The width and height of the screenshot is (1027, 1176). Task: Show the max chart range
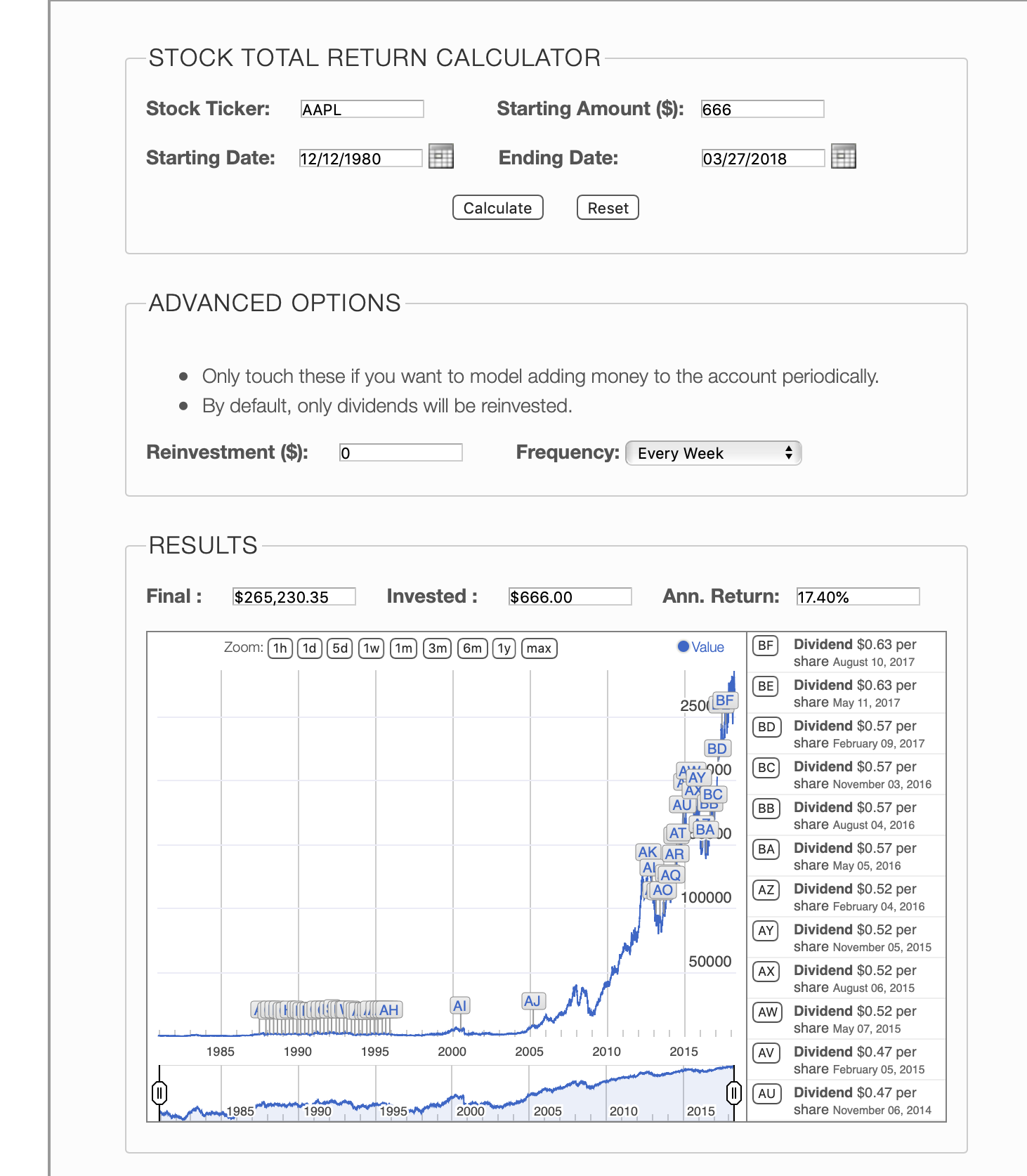[539, 648]
